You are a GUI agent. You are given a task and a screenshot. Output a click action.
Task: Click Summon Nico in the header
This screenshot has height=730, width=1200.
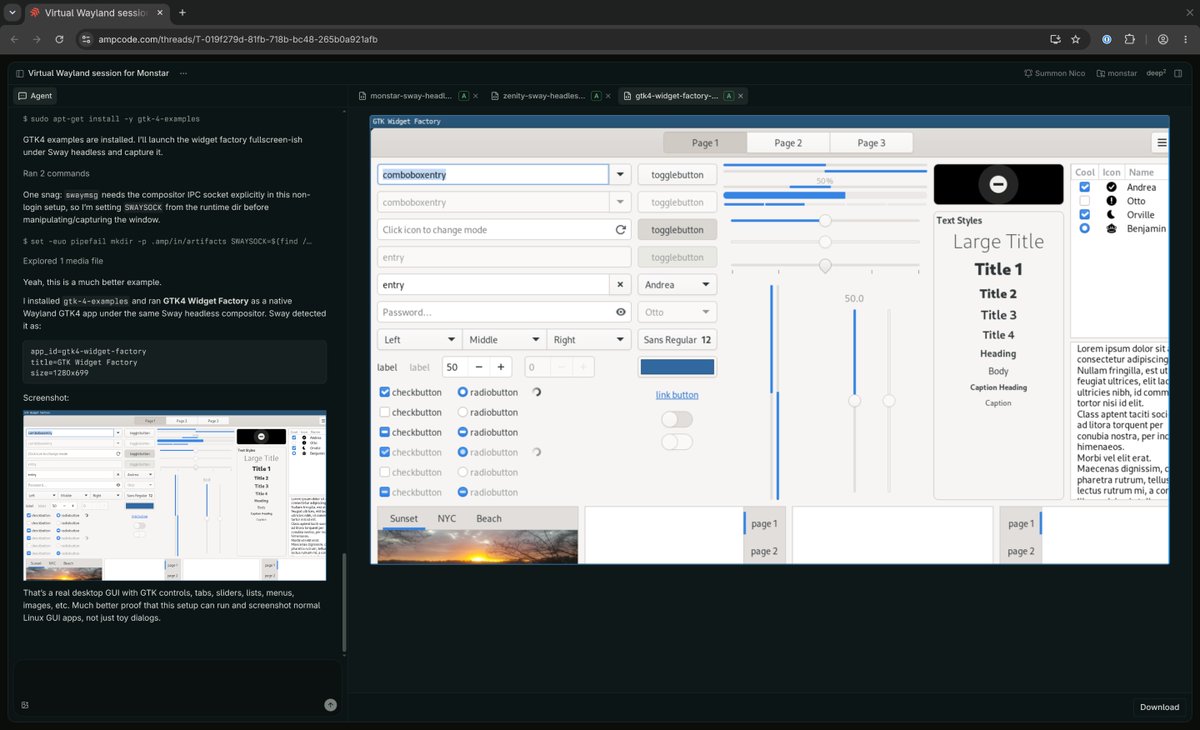[x=1055, y=73]
